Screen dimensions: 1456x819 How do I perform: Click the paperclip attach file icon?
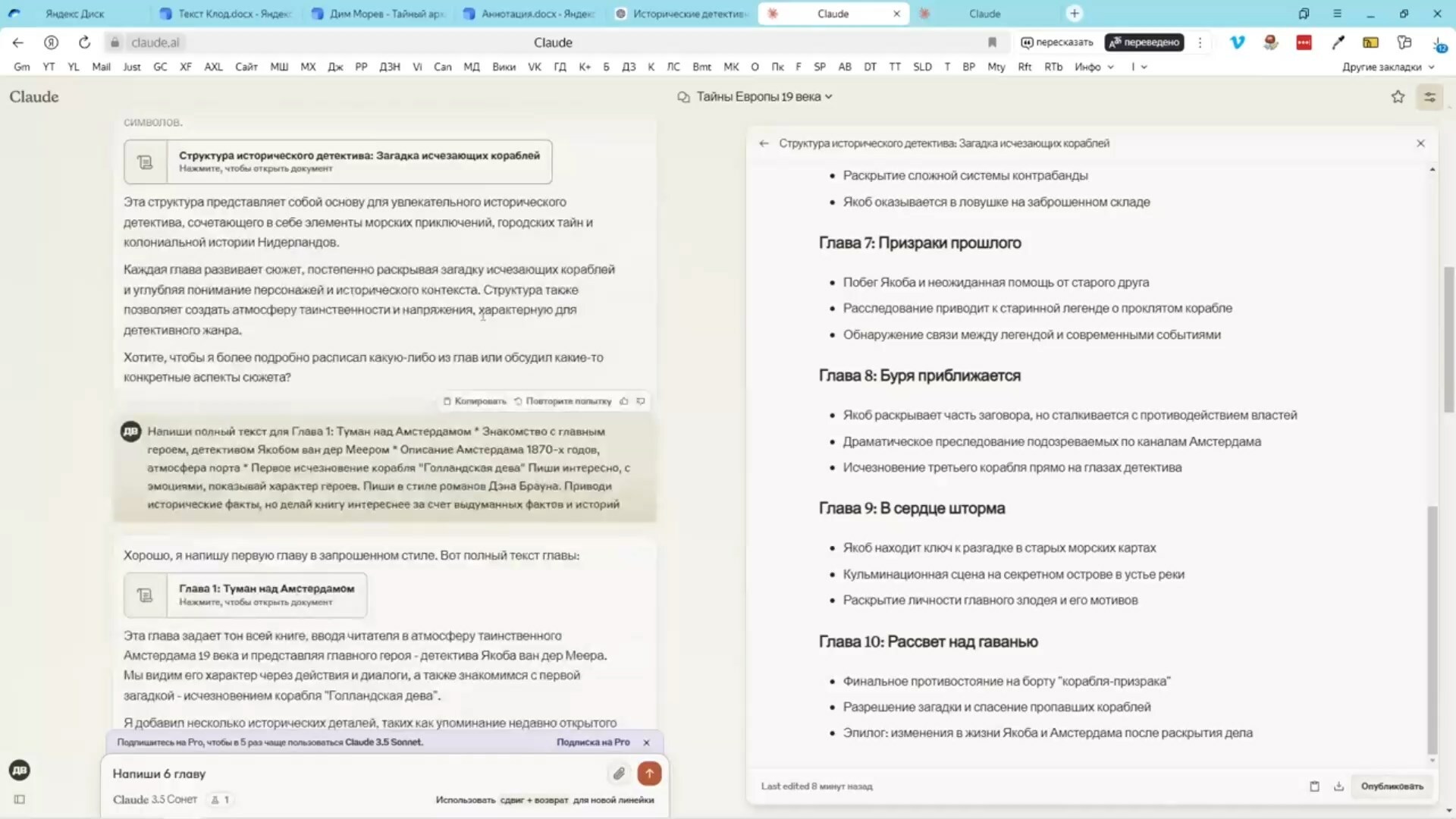(619, 773)
